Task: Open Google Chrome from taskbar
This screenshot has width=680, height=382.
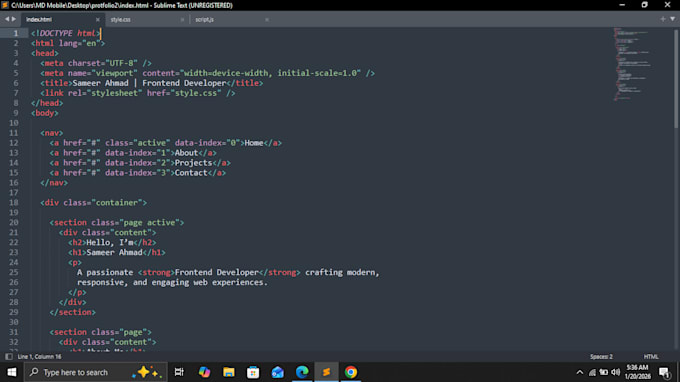Action: click(351, 372)
